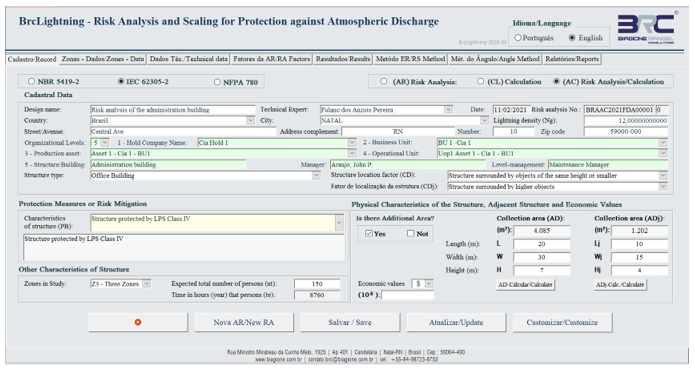Image resolution: width=695 pixels, height=371 pixels.
Task: Click the Salvar / Save button
Action: coord(350,322)
